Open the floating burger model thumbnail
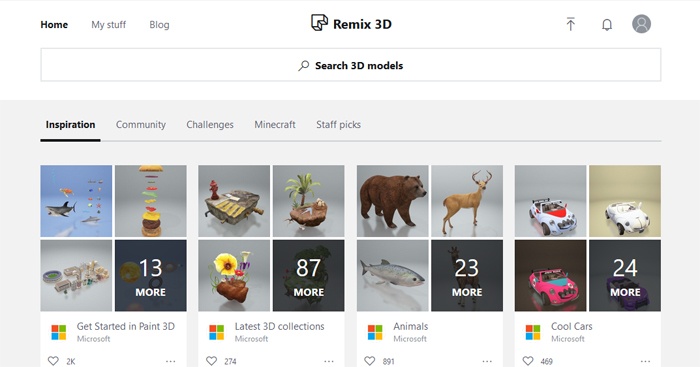The image size is (700, 367). 150,201
